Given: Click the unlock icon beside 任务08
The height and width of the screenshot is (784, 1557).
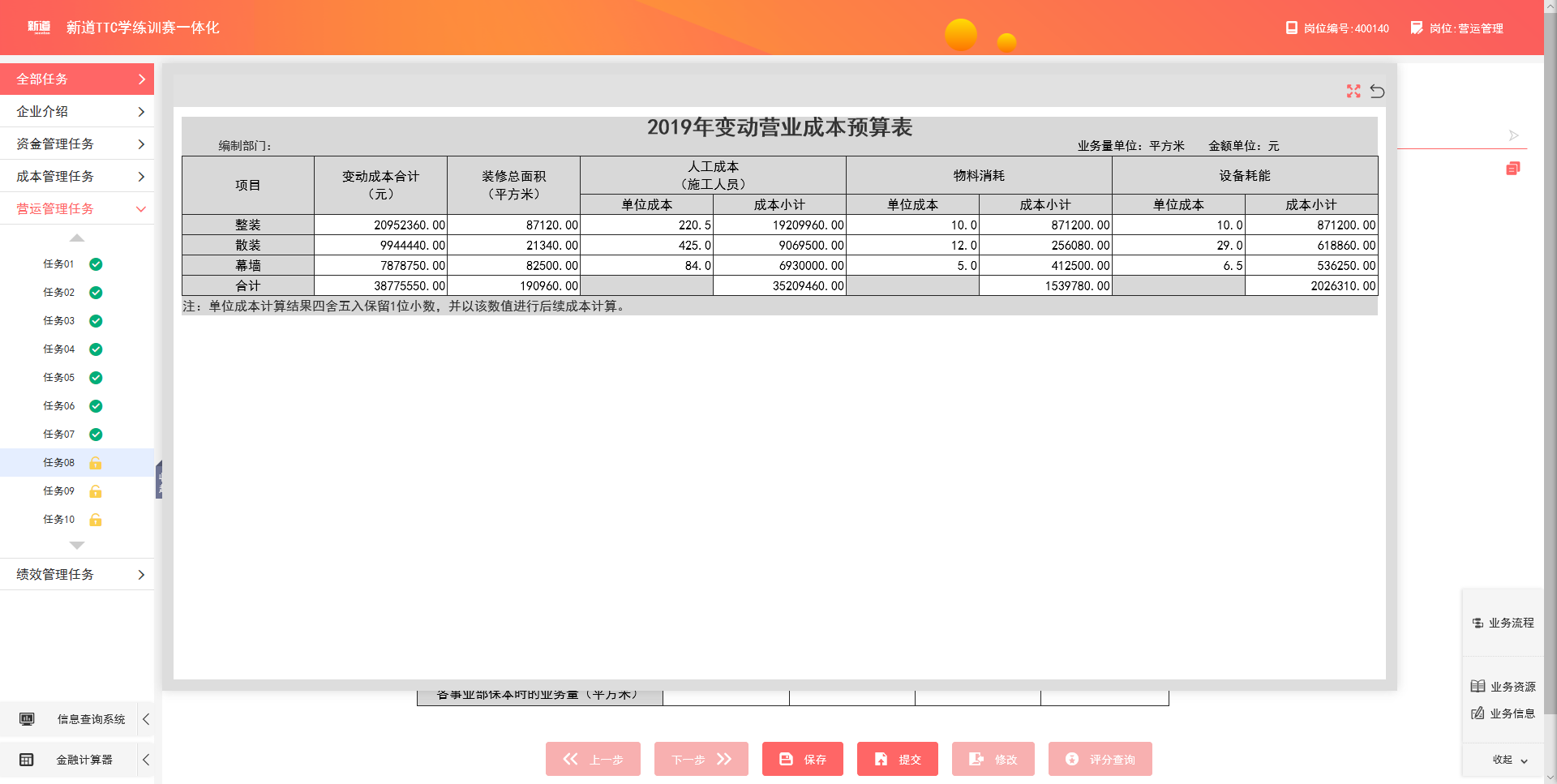Looking at the screenshot, I should (x=96, y=463).
